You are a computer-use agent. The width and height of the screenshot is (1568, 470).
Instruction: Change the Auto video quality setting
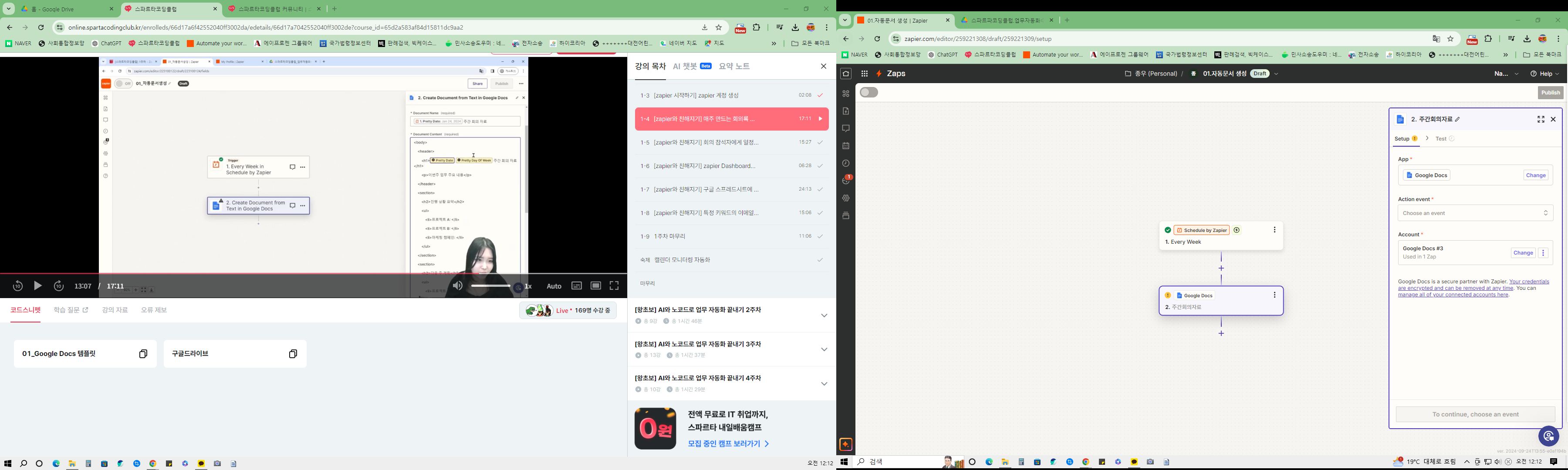point(554,286)
